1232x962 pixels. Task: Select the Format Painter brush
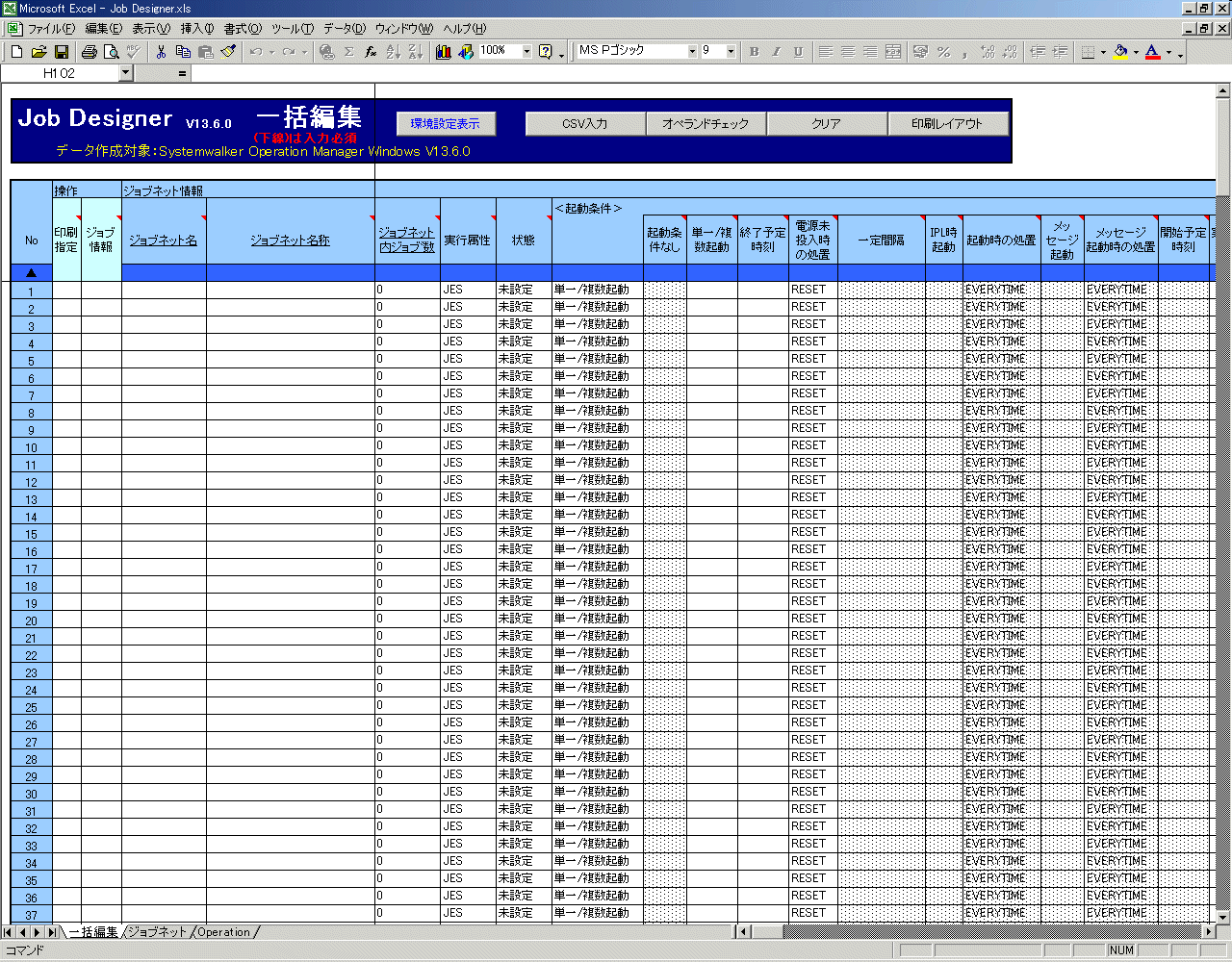pos(228,52)
